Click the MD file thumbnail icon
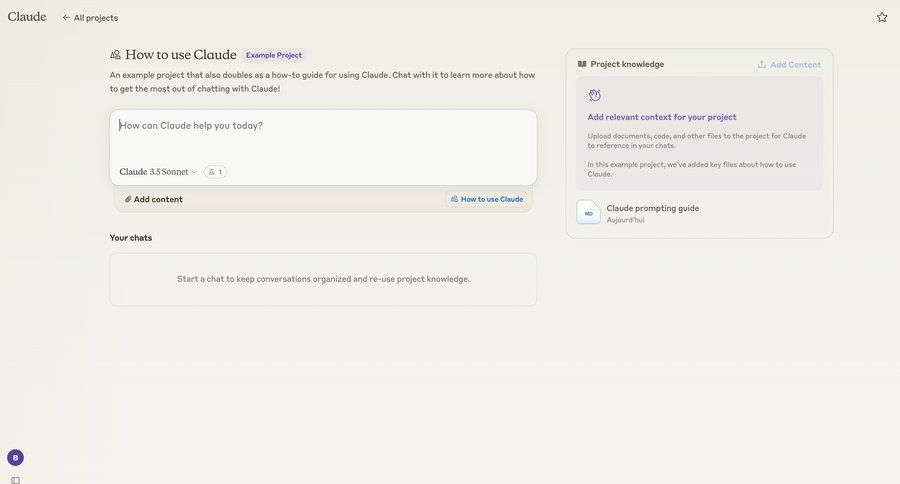This screenshot has width=900, height=484. [588, 212]
